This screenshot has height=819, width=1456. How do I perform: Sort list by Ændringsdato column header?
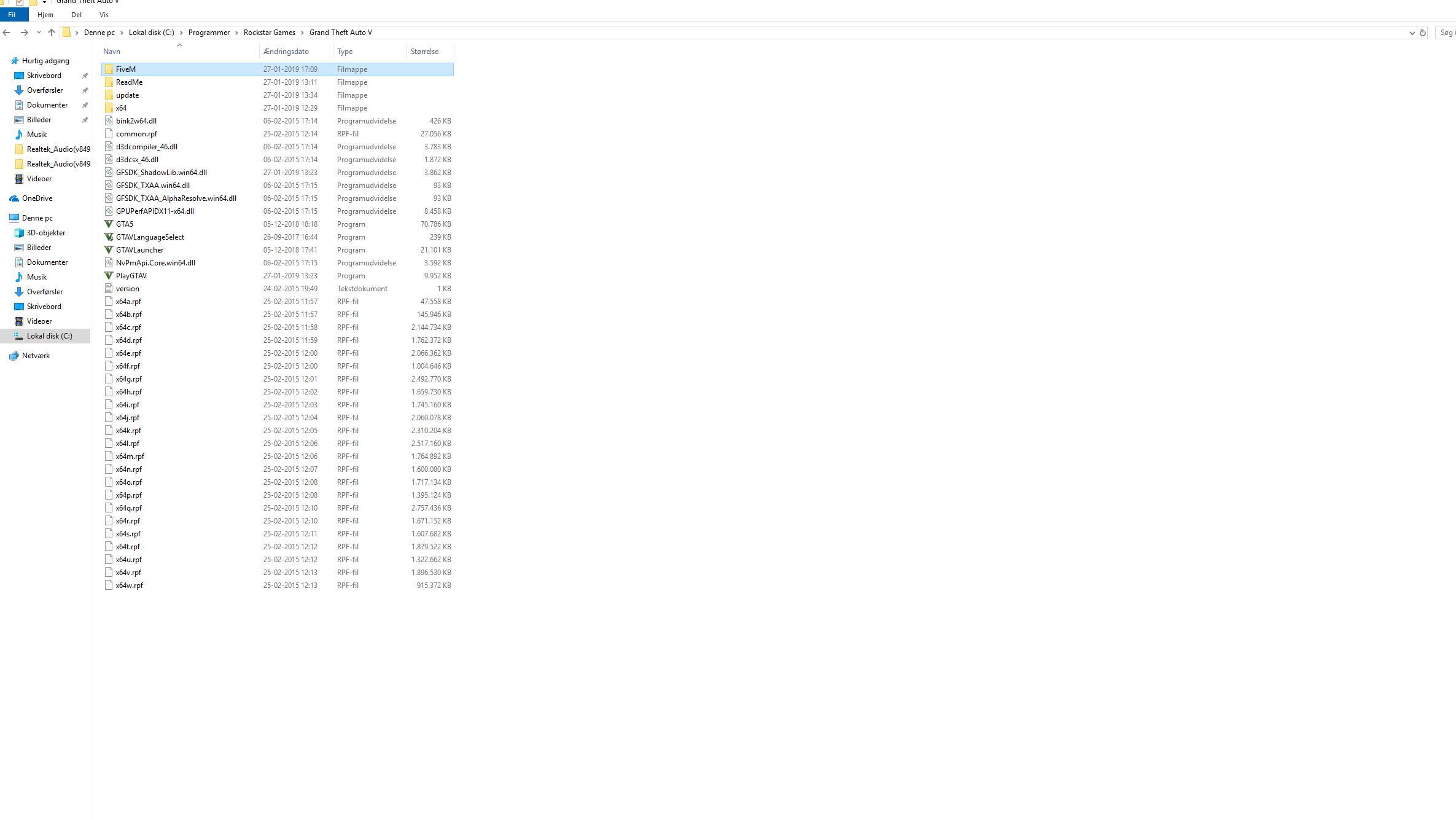pos(286,52)
